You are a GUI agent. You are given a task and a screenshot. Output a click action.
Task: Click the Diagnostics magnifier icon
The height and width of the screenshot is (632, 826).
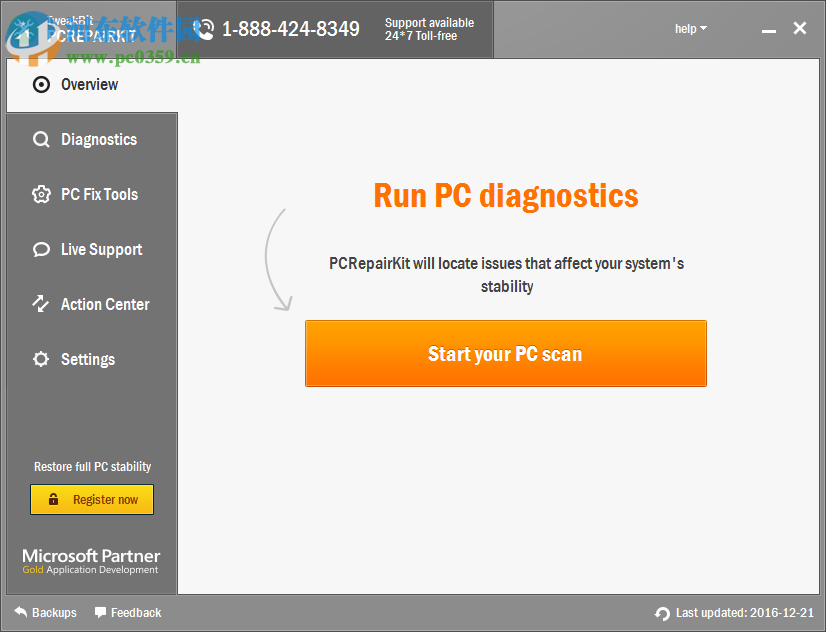pyautogui.click(x=41, y=140)
